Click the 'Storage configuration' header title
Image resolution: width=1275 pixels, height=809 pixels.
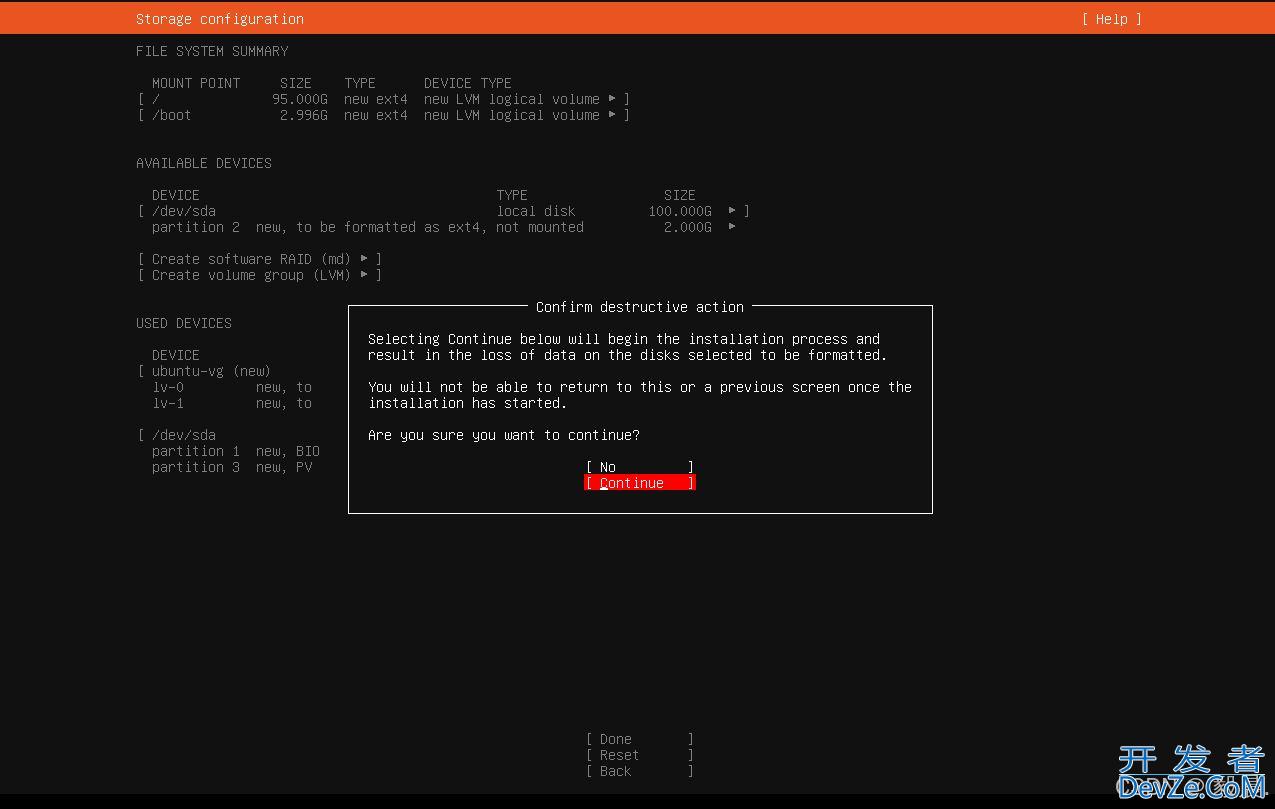pos(220,19)
